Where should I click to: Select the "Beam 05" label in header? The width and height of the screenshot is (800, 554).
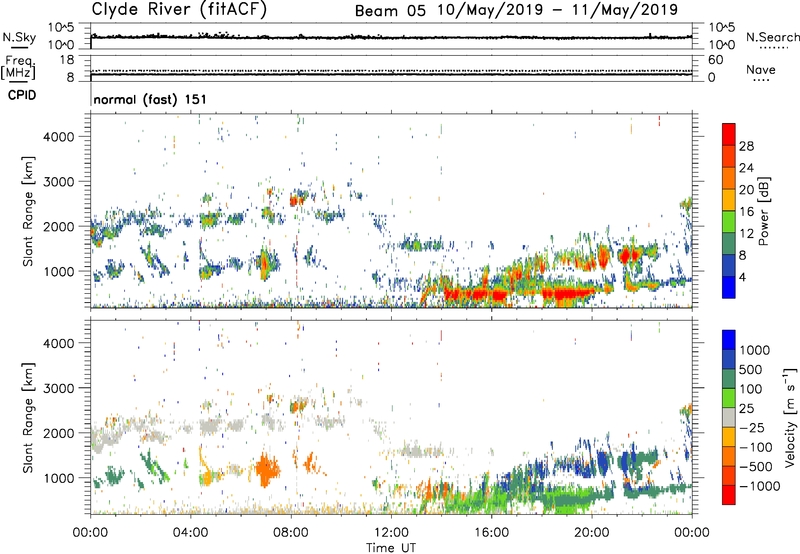[x=390, y=11]
